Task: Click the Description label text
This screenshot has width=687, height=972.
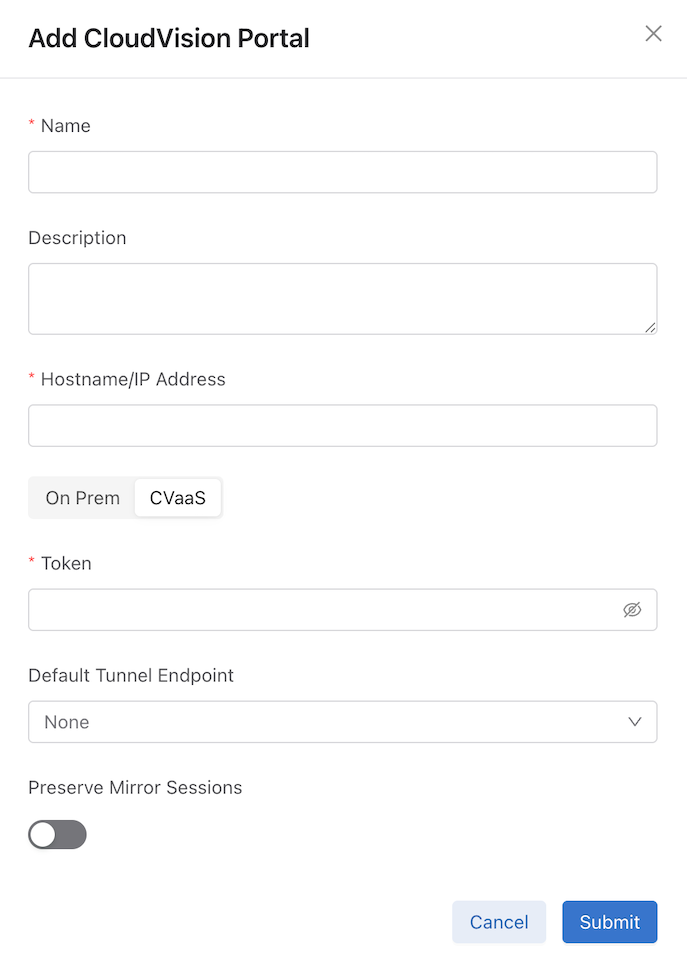Action: [x=77, y=238]
